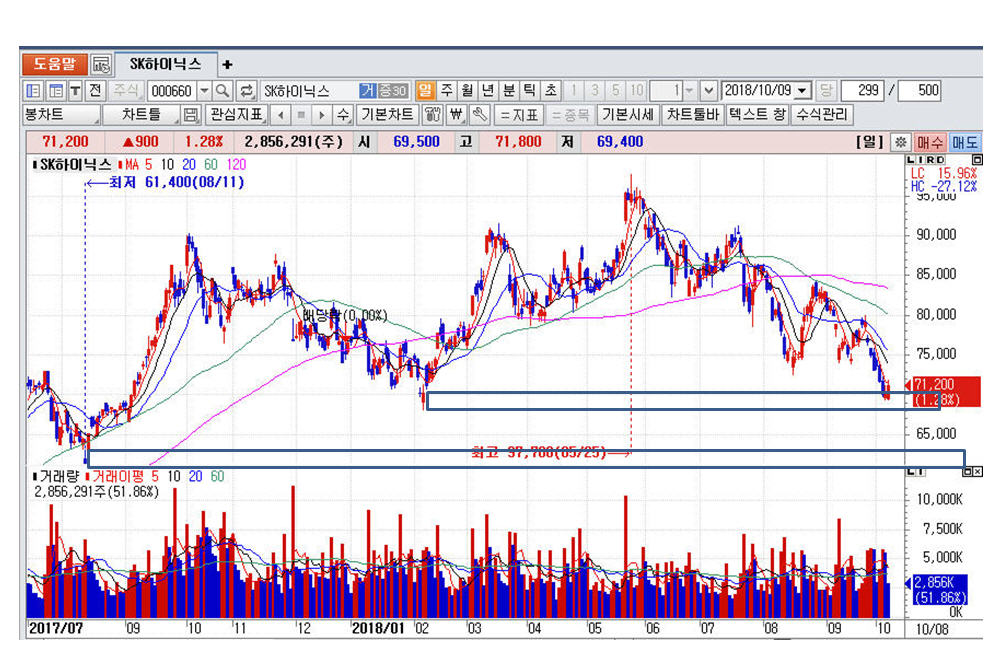Click the screen list icon beside 도움말
Viewport: 991px width, 671px height.
click(101, 65)
